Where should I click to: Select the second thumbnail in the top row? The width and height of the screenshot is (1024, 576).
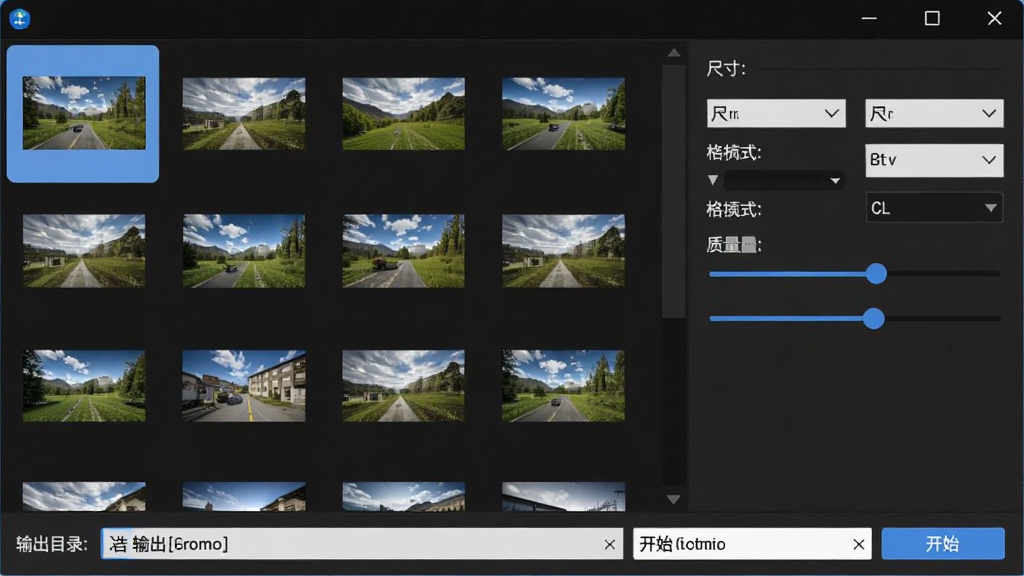click(x=244, y=114)
